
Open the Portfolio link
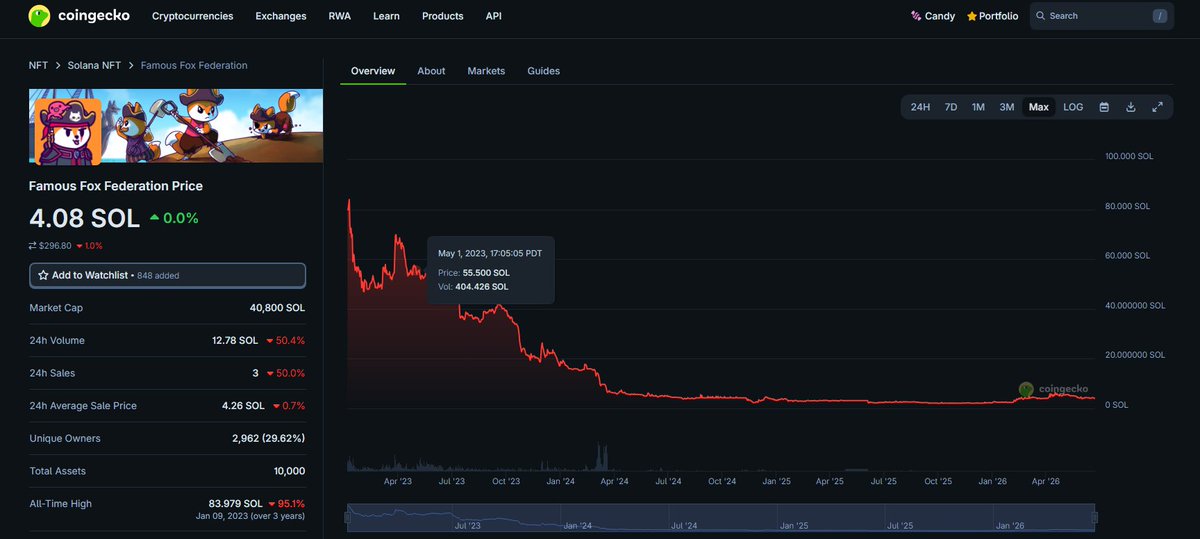tap(993, 16)
